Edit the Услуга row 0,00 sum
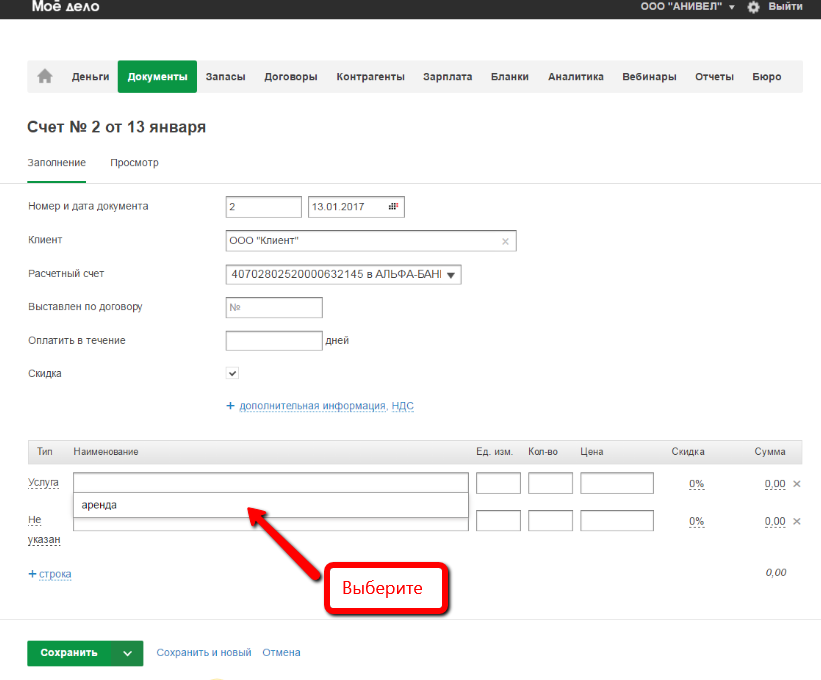821x680 pixels. [775, 484]
